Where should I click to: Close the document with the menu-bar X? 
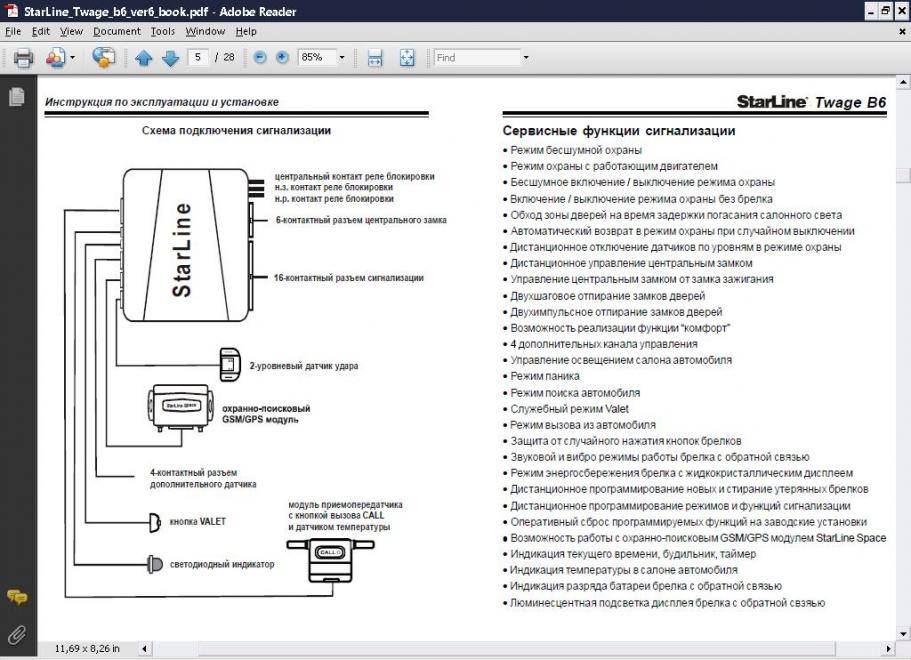click(902, 31)
